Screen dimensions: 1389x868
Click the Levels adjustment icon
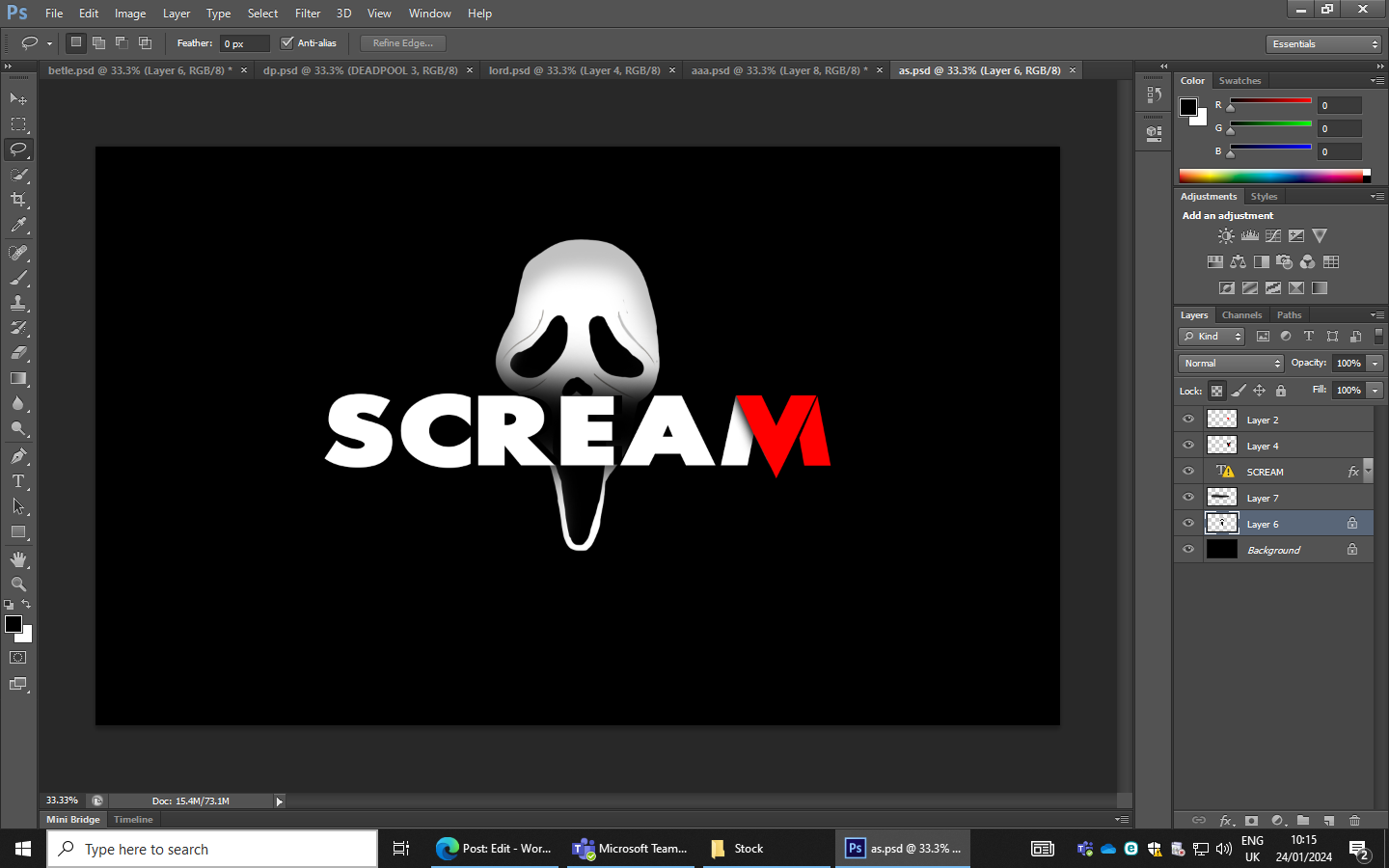[1250, 235]
